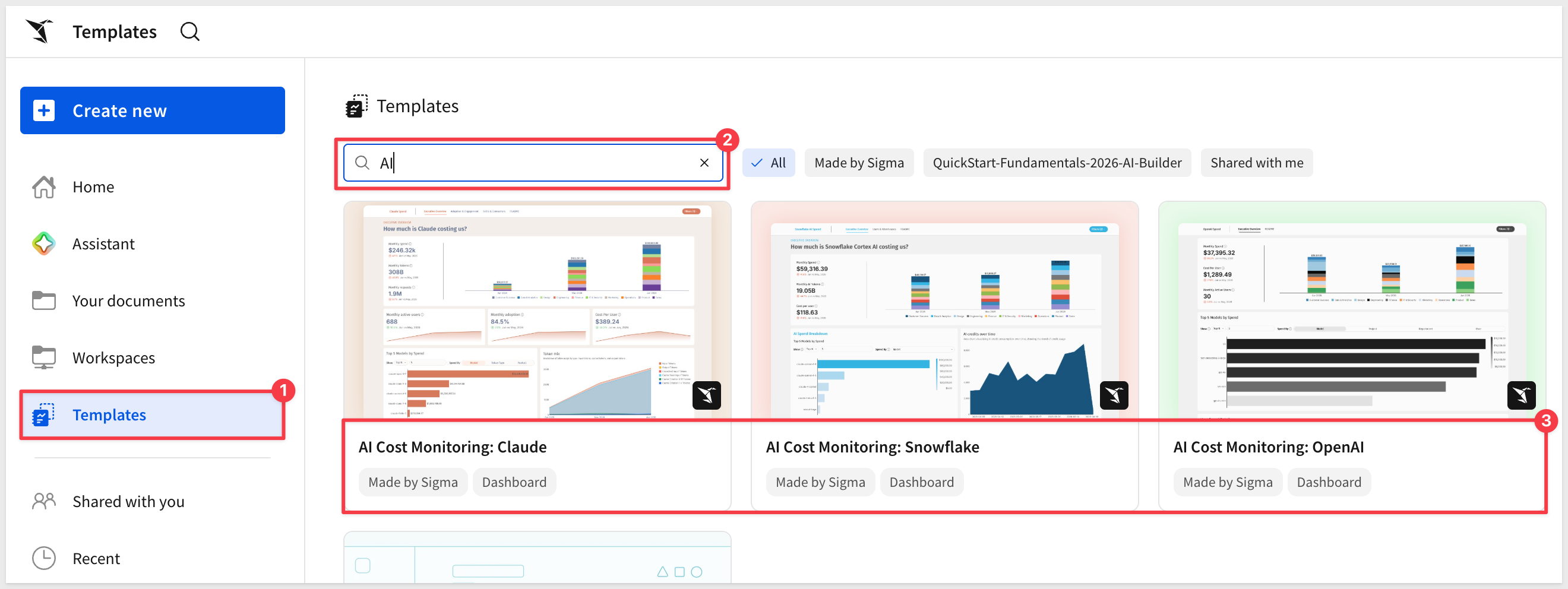Click Dashboard tag on the Claude card

pos(514,482)
